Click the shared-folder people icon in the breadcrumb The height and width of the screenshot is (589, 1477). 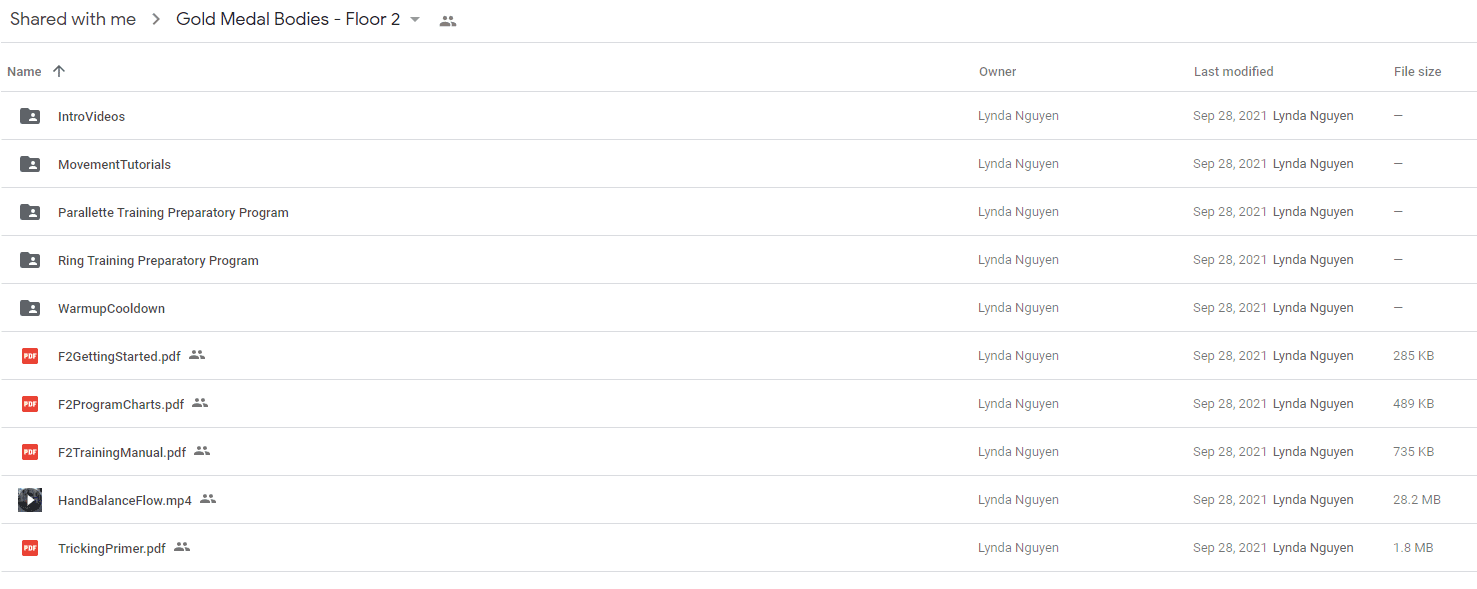pyautogui.click(x=448, y=21)
